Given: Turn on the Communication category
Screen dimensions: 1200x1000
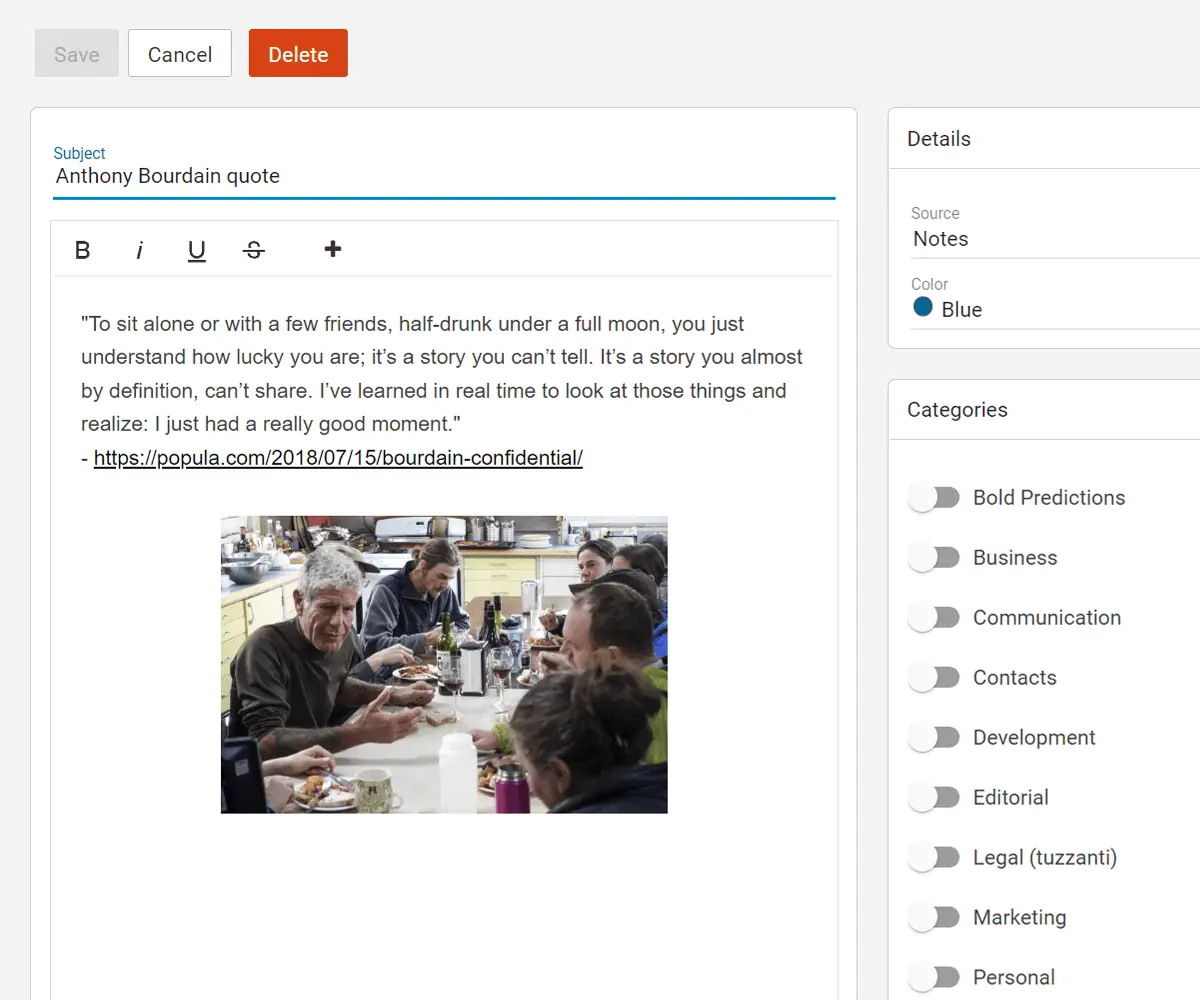Looking at the screenshot, I should (x=934, y=618).
